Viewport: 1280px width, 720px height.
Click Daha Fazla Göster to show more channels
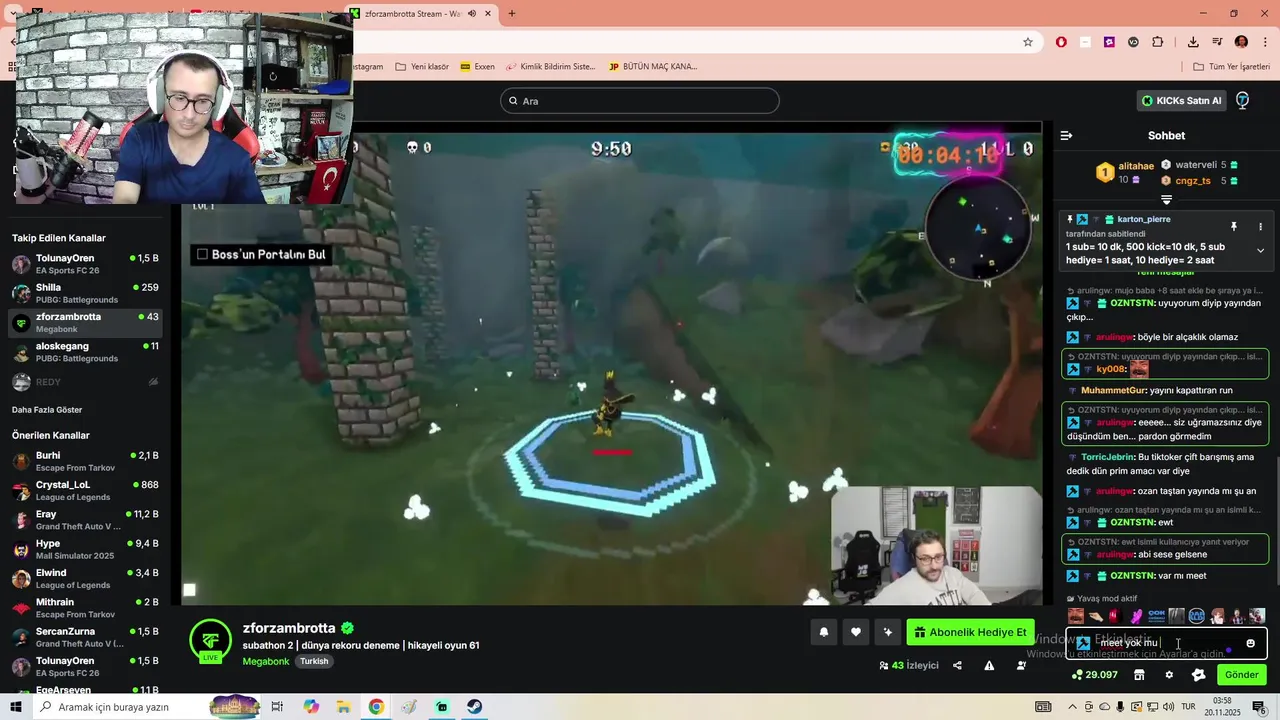[47, 410]
